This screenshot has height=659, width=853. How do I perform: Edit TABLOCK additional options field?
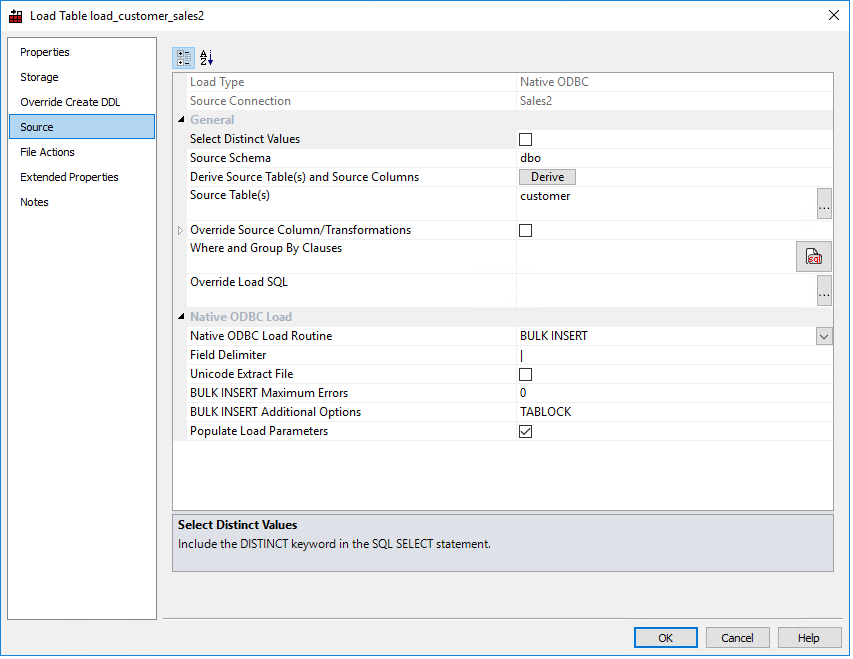point(675,412)
